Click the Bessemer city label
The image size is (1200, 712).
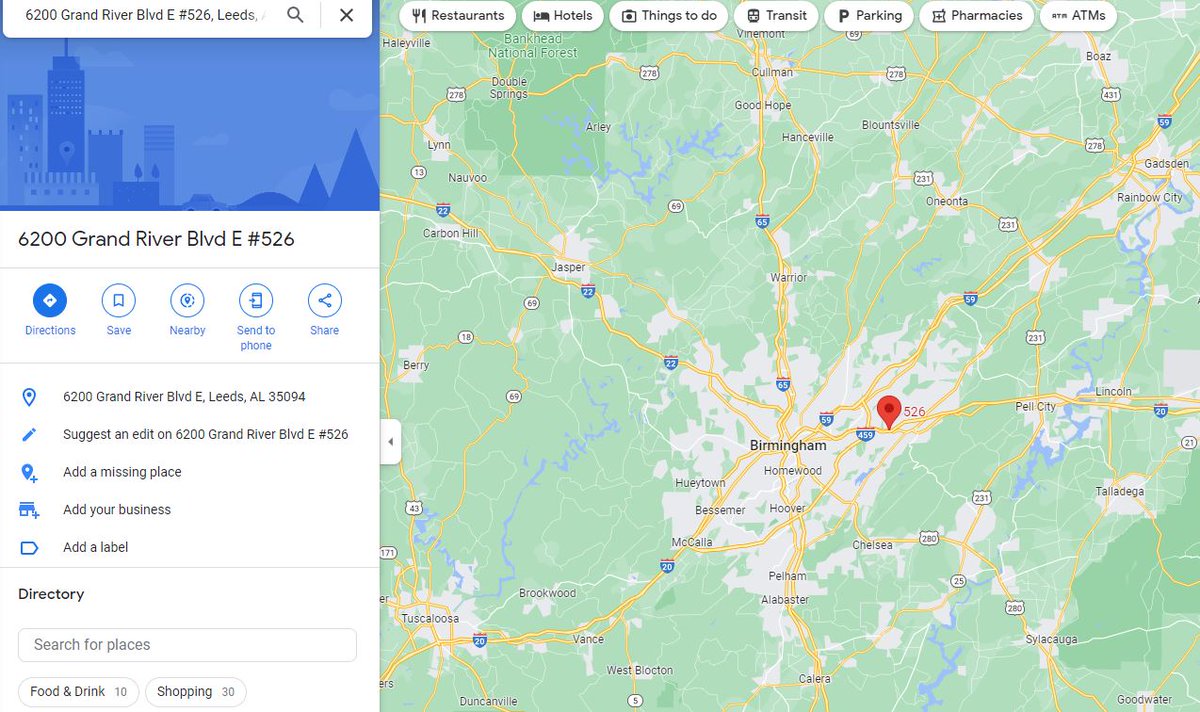pyautogui.click(x=720, y=510)
